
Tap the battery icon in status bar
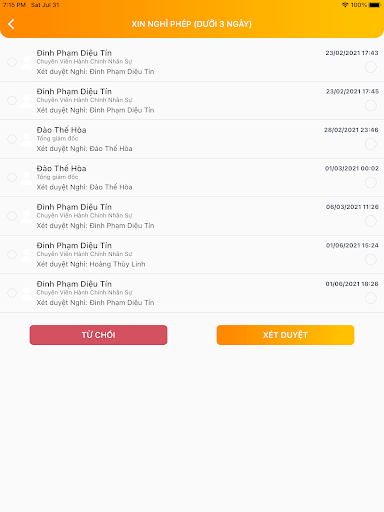pos(375,5)
